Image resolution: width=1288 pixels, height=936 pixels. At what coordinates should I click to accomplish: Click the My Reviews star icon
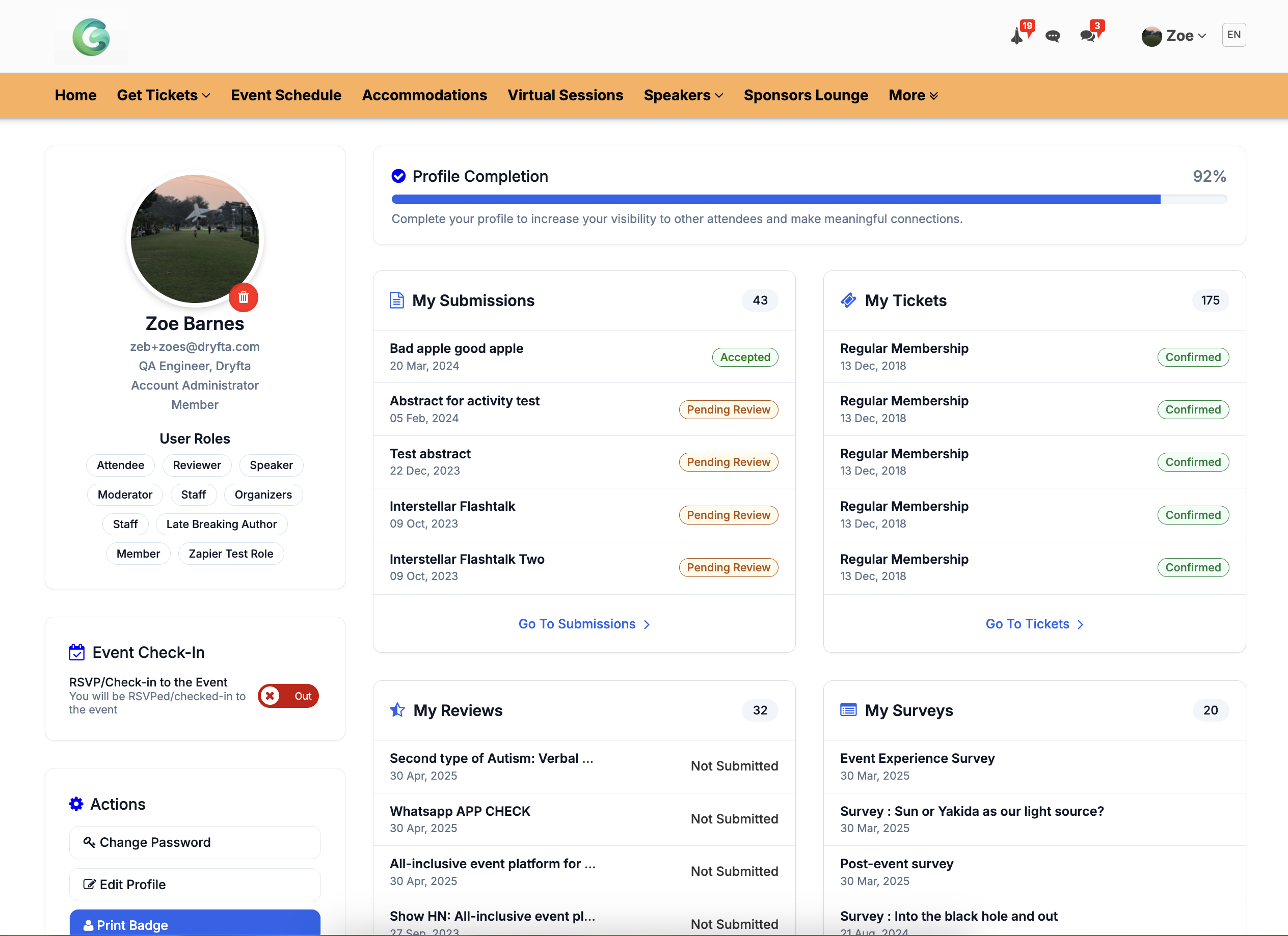pos(397,710)
